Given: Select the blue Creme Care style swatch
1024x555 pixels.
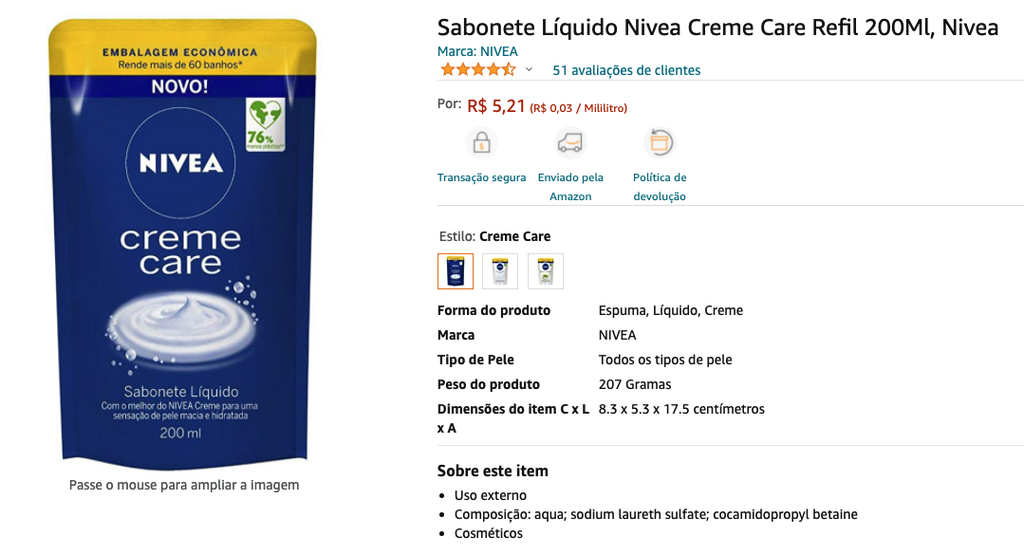Looking at the screenshot, I should 455,271.
